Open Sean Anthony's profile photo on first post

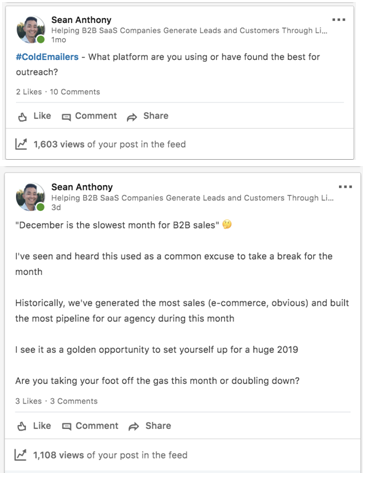pyautogui.click(x=31, y=30)
